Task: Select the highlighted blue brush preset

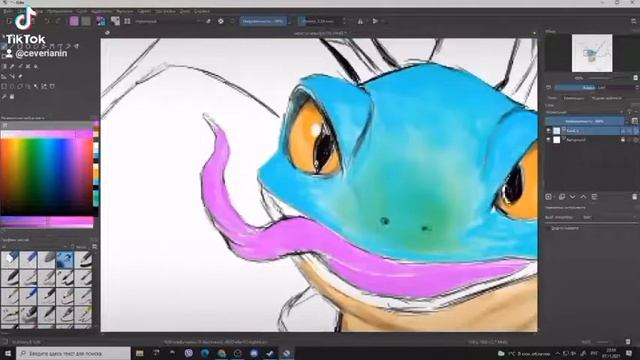Action: click(64, 260)
